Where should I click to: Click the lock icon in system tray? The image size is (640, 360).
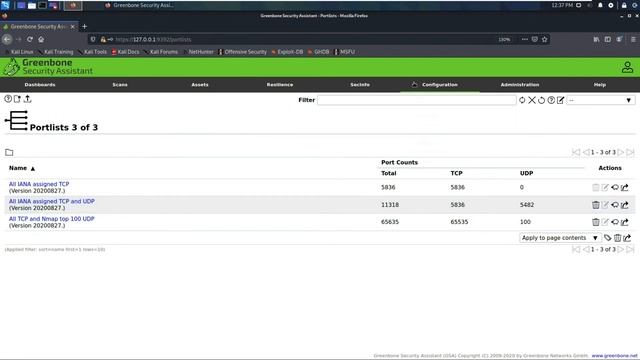(624, 5)
